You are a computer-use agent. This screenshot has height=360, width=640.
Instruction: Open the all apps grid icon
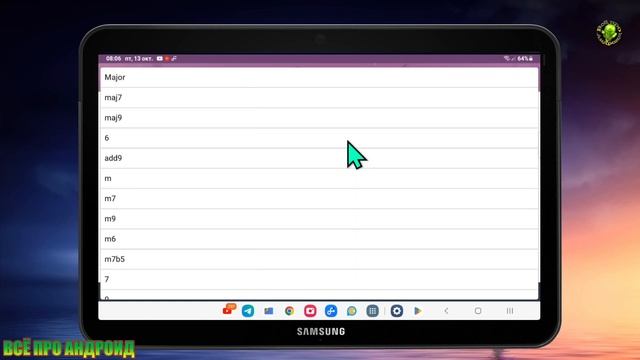point(372,311)
